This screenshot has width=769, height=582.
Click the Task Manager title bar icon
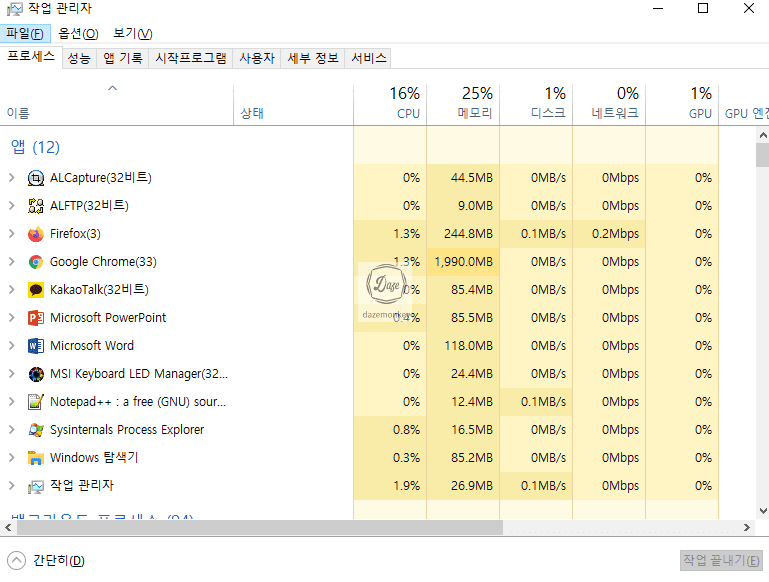tap(15, 9)
